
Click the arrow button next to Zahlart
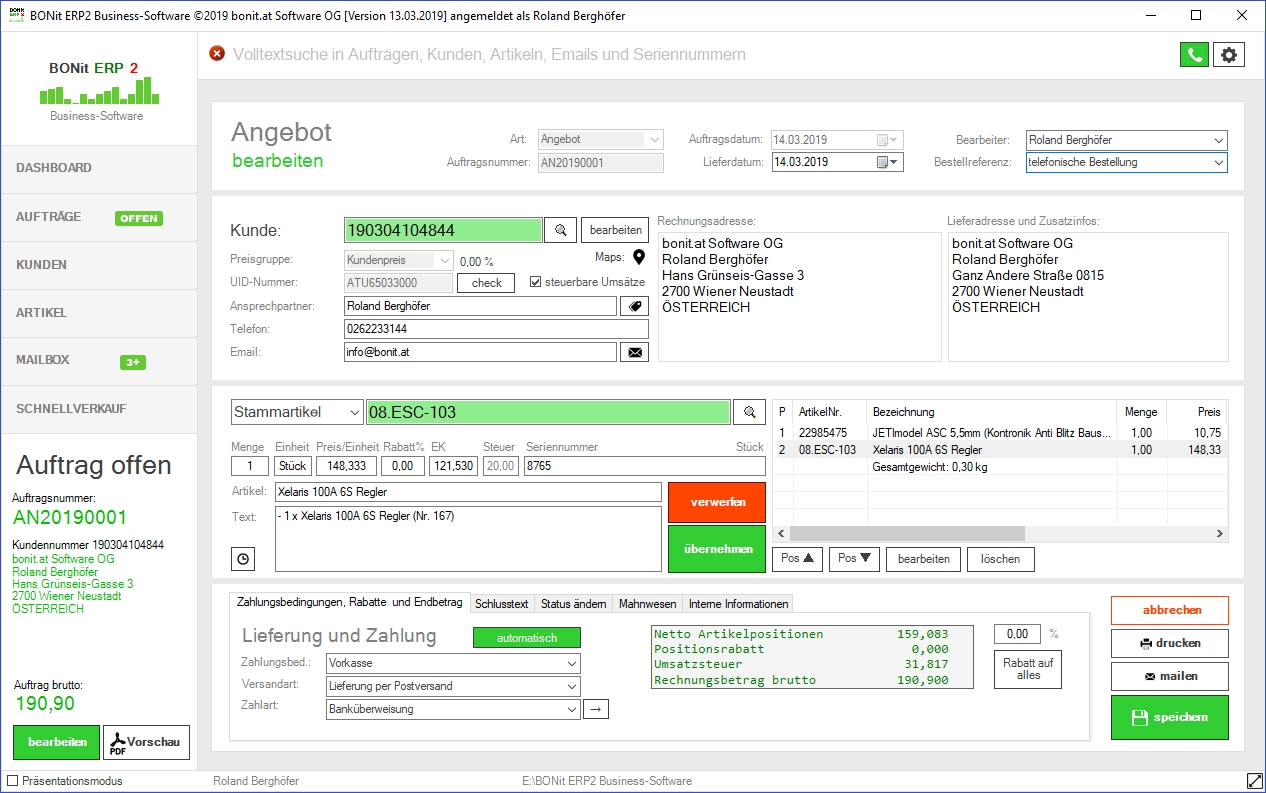[597, 709]
